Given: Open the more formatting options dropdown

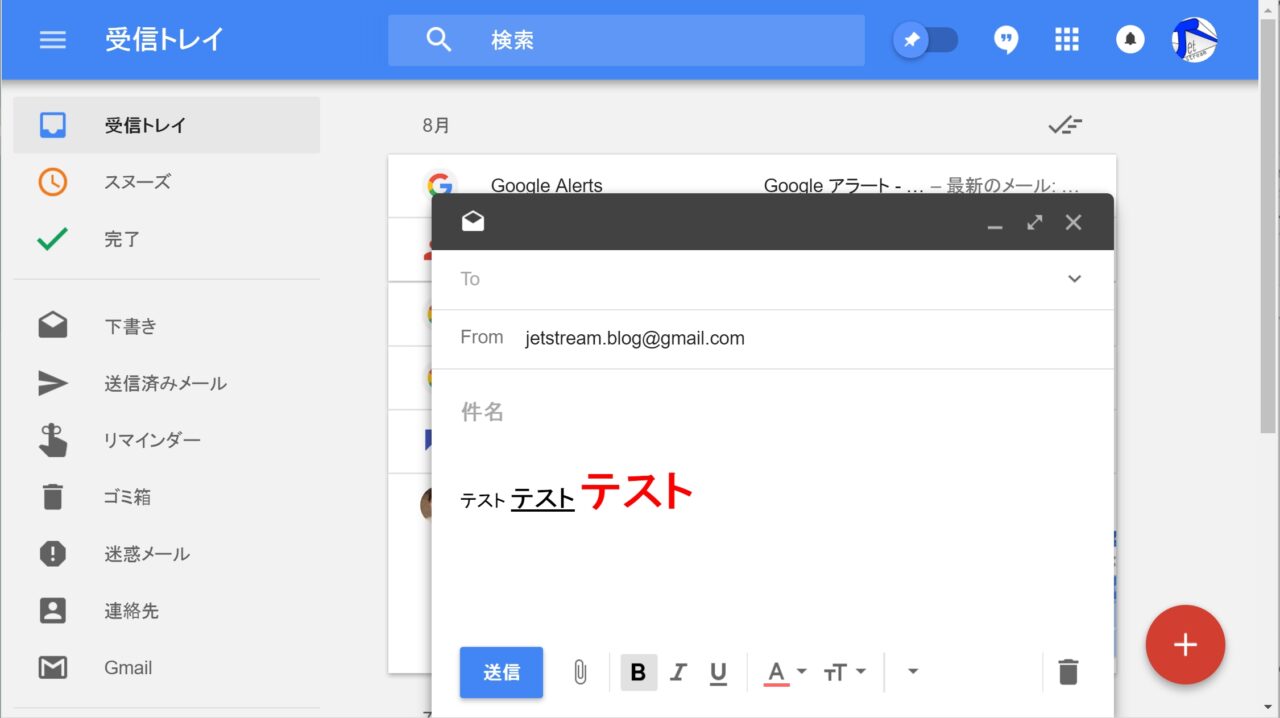Looking at the screenshot, I should pos(912,672).
